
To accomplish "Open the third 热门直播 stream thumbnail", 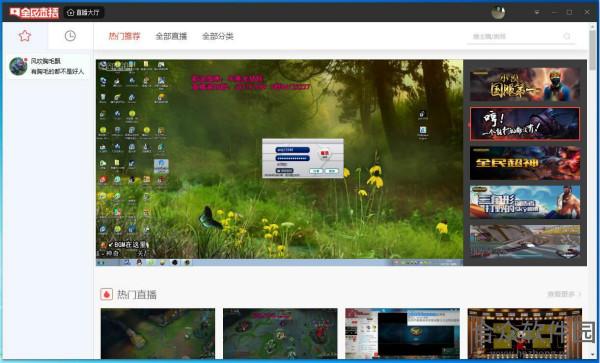I will click(403, 334).
